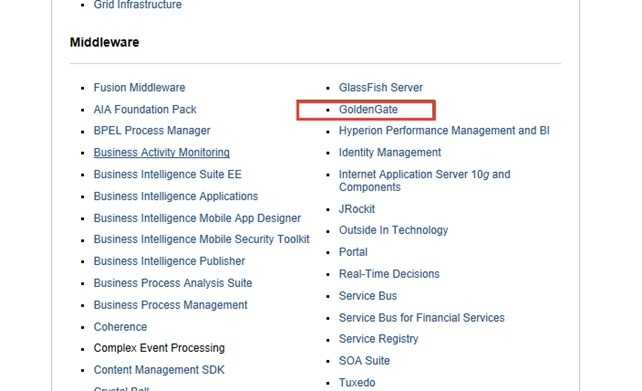The height and width of the screenshot is (391, 642).
Task: Open Business Process Analysis Suite
Action: tap(173, 283)
